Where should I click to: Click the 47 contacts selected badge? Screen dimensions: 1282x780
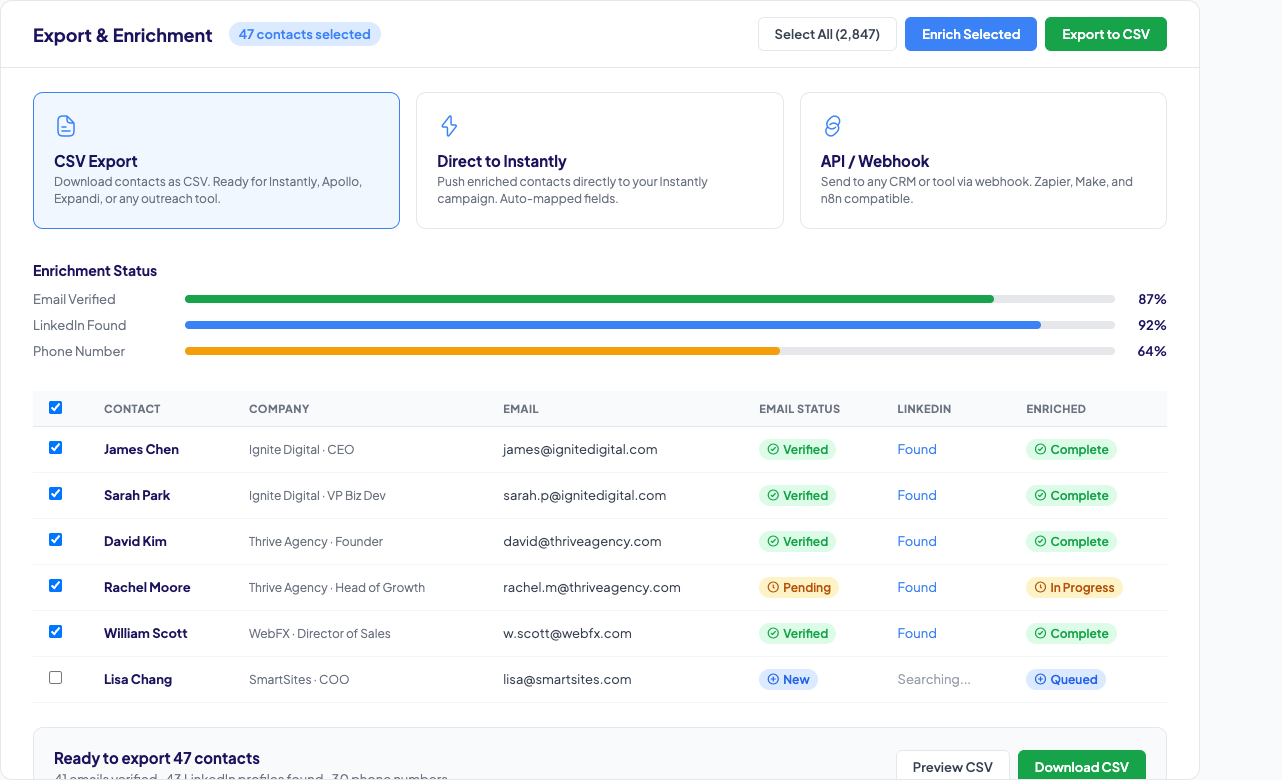[304, 33]
